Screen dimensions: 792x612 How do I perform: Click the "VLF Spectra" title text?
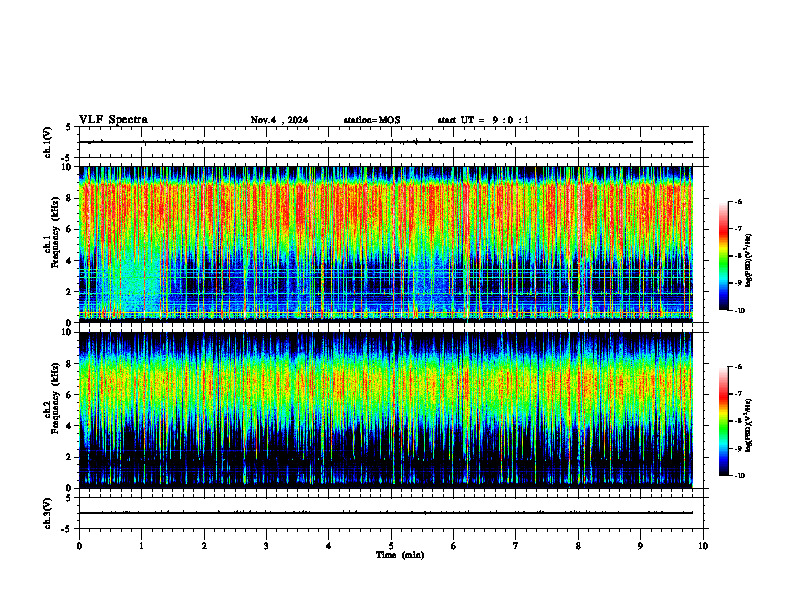coord(113,120)
